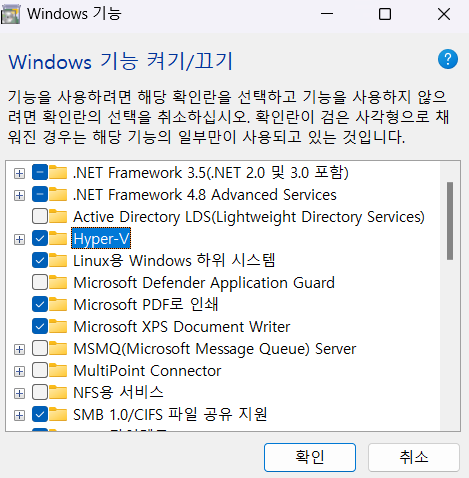469x478 pixels.
Task: Select '.NET Framework 3.5(.NET 2.0 및 3.0 포함)' row
Action: 211,173
